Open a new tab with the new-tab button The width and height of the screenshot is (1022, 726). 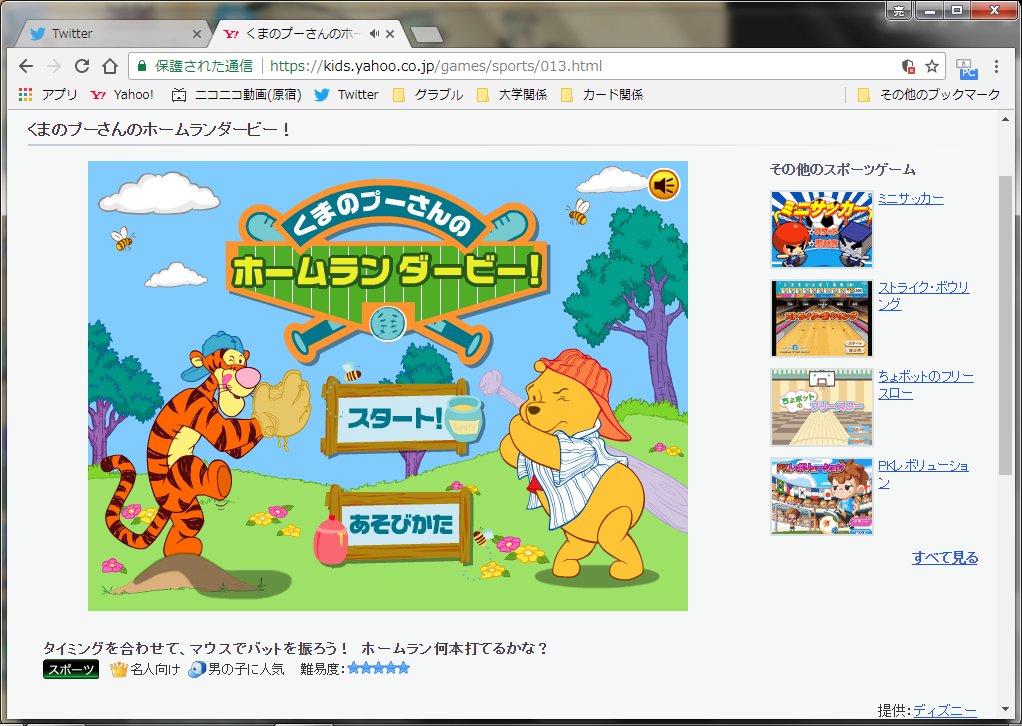pyautogui.click(x=428, y=34)
